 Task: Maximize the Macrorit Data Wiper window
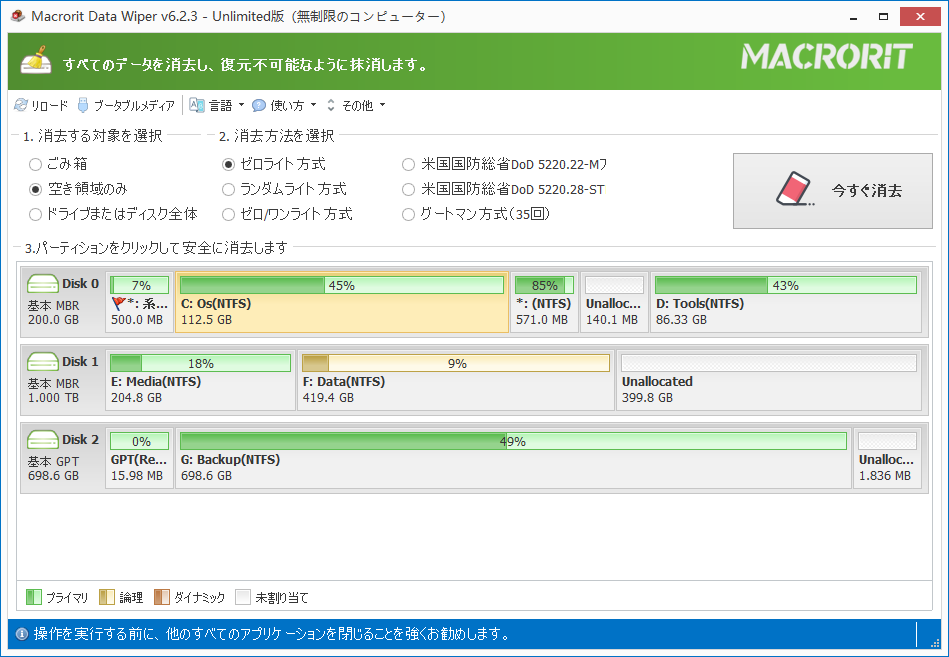[884, 17]
